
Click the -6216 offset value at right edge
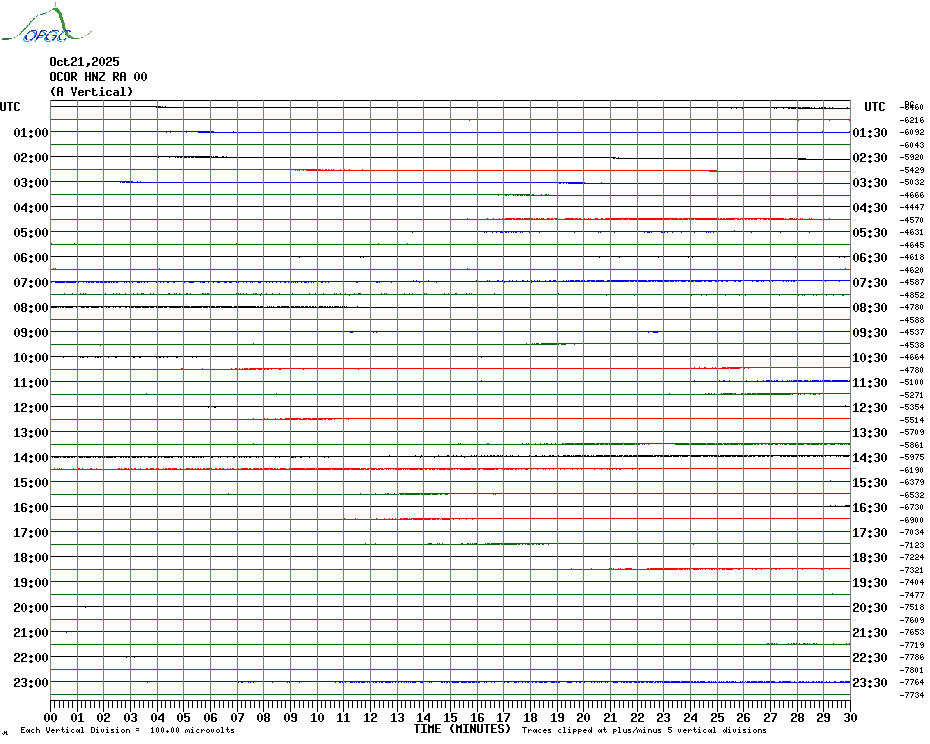[x=912, y=120]
